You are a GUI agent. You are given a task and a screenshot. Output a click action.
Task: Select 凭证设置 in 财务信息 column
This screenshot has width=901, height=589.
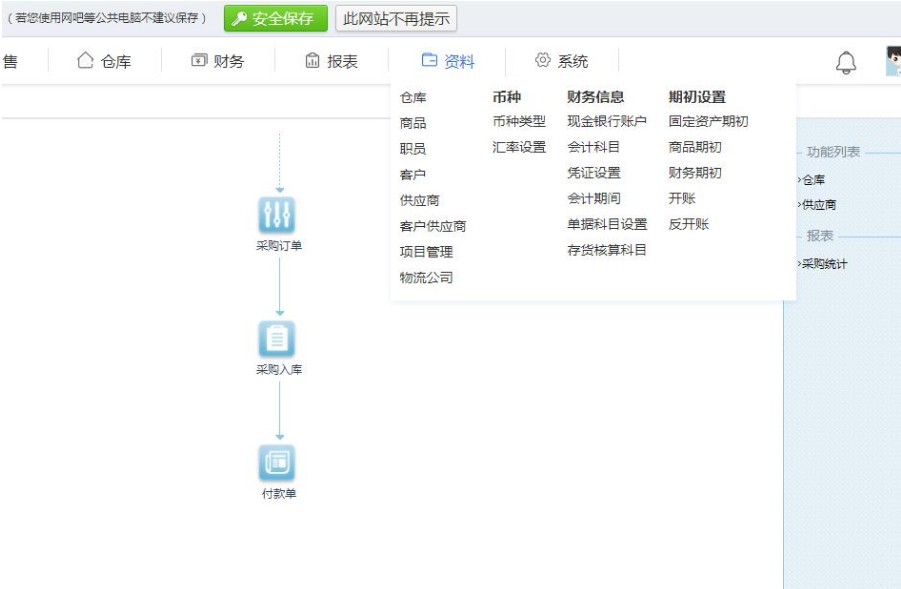pos(594,173)
